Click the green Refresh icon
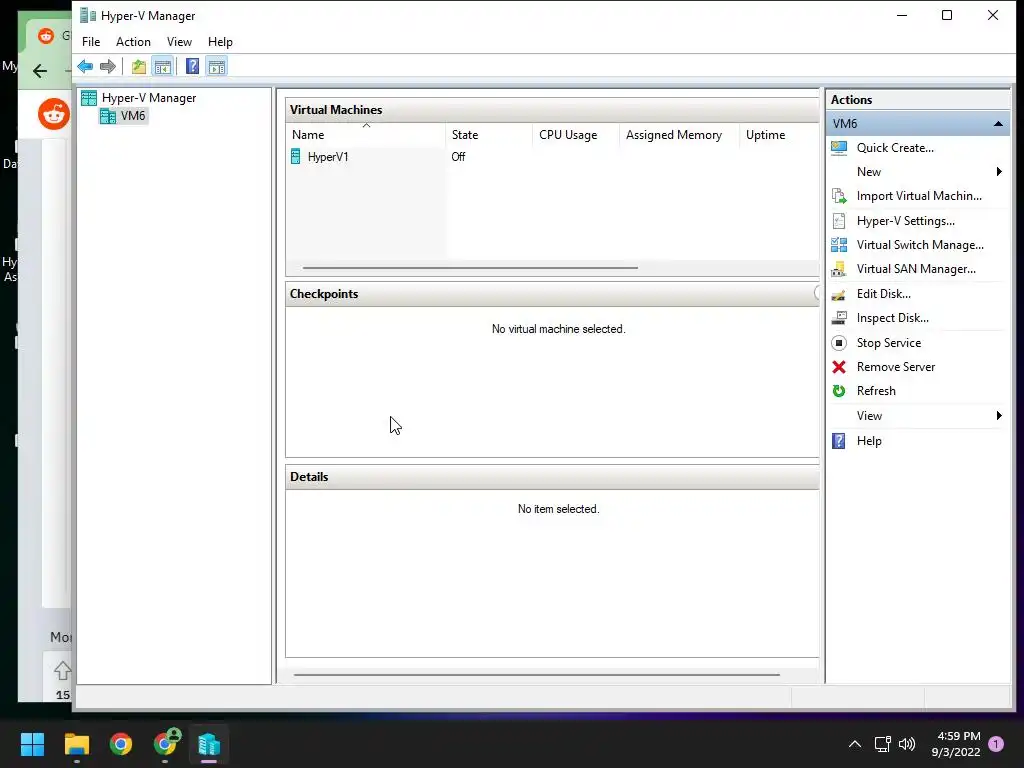Image resolution: width=1024 pixels, height=768 pixels. (839, 391)
